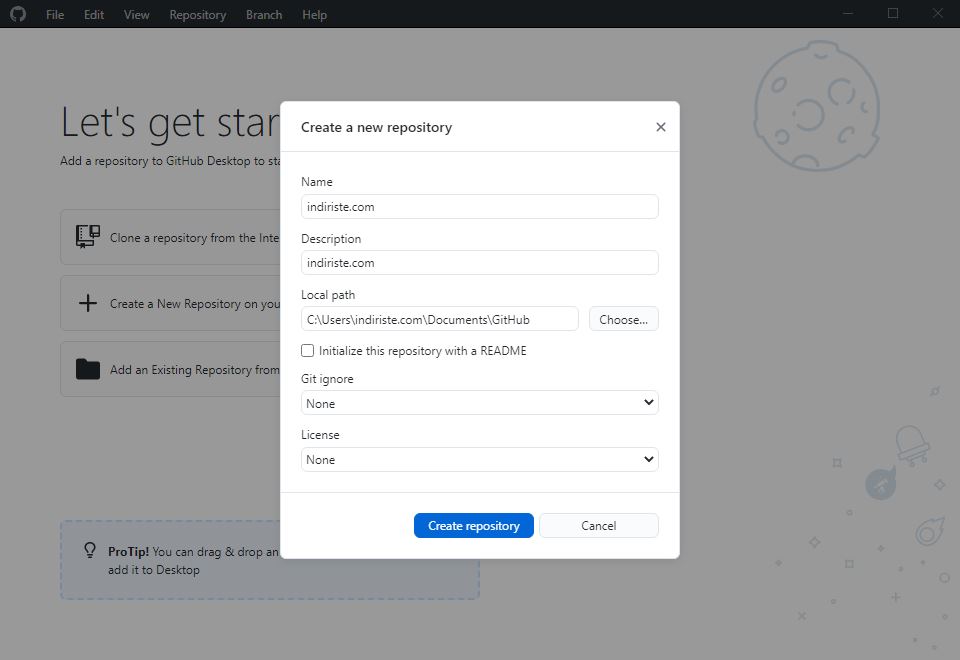Minimize the GitHub Desktop window
The width and height of the screenshot is (960, 660).
tap(848, 13)
